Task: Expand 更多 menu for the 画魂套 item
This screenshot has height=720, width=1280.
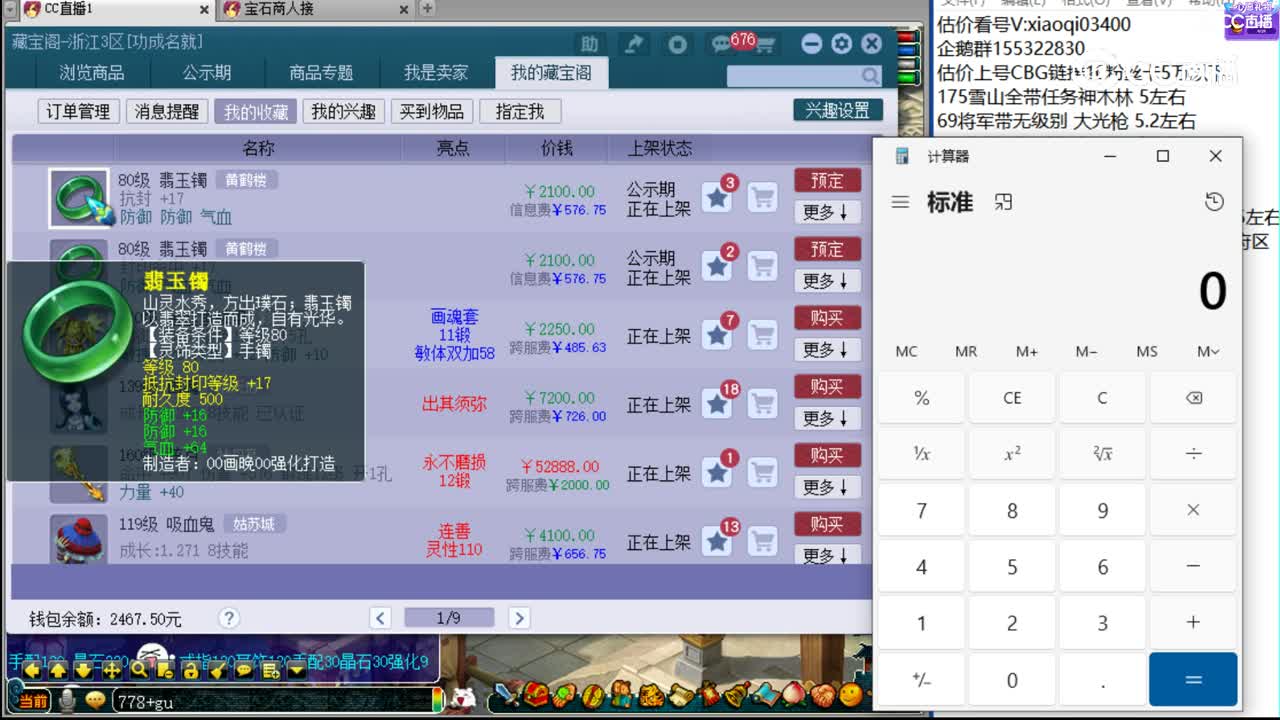Action: pyautogui.click(x=827, y=350)
